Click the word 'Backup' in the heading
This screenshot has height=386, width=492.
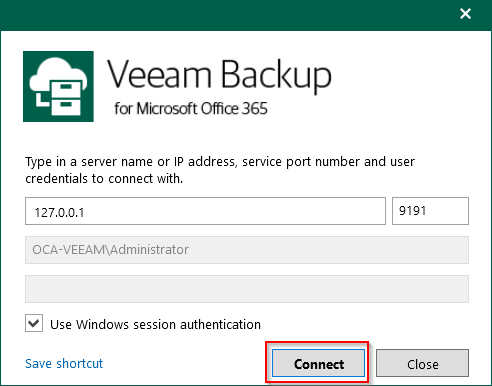pos(276,75)
